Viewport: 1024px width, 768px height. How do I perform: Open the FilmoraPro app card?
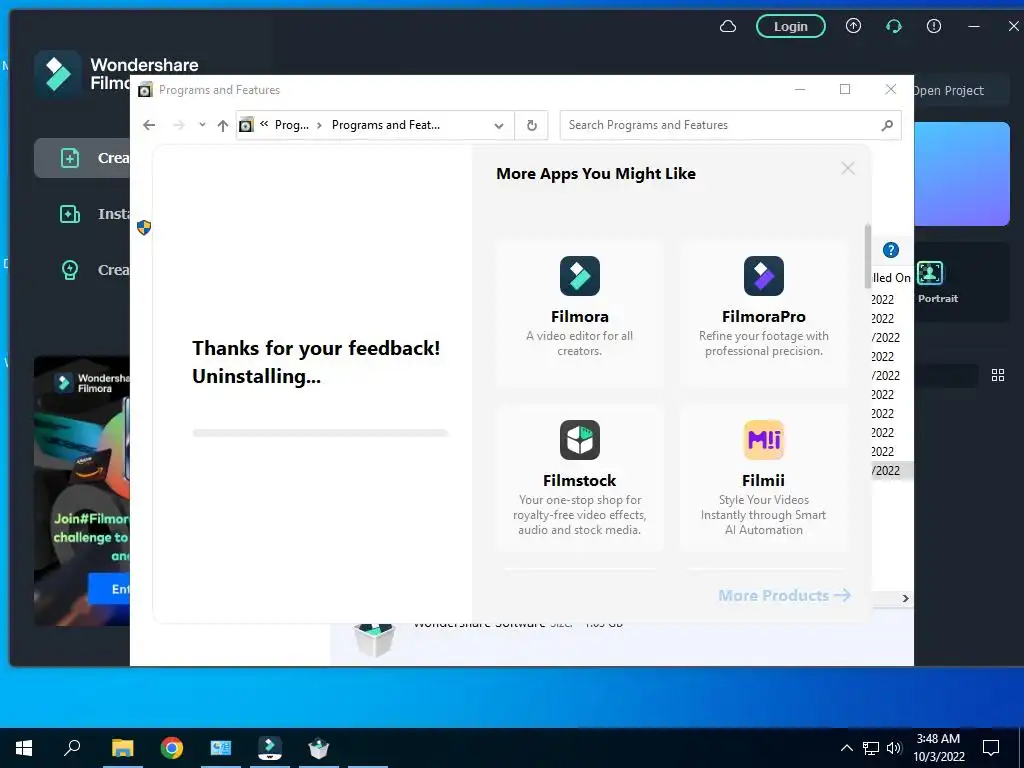[x=763, y=314]
